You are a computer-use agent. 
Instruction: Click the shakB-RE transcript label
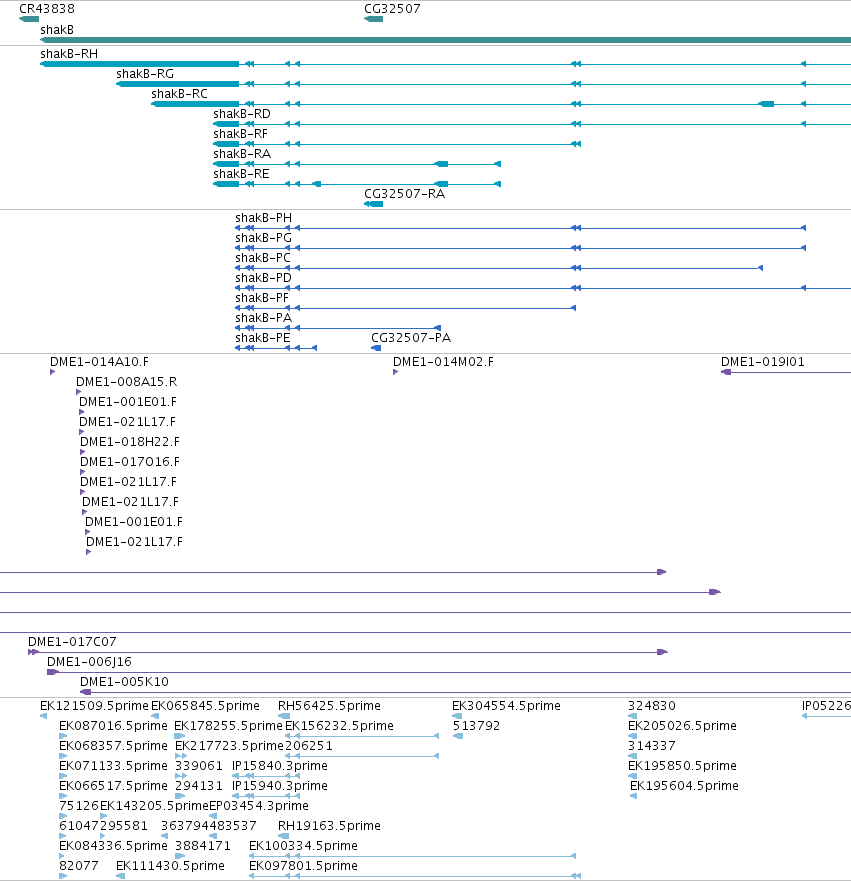click(x=241, y=174)
